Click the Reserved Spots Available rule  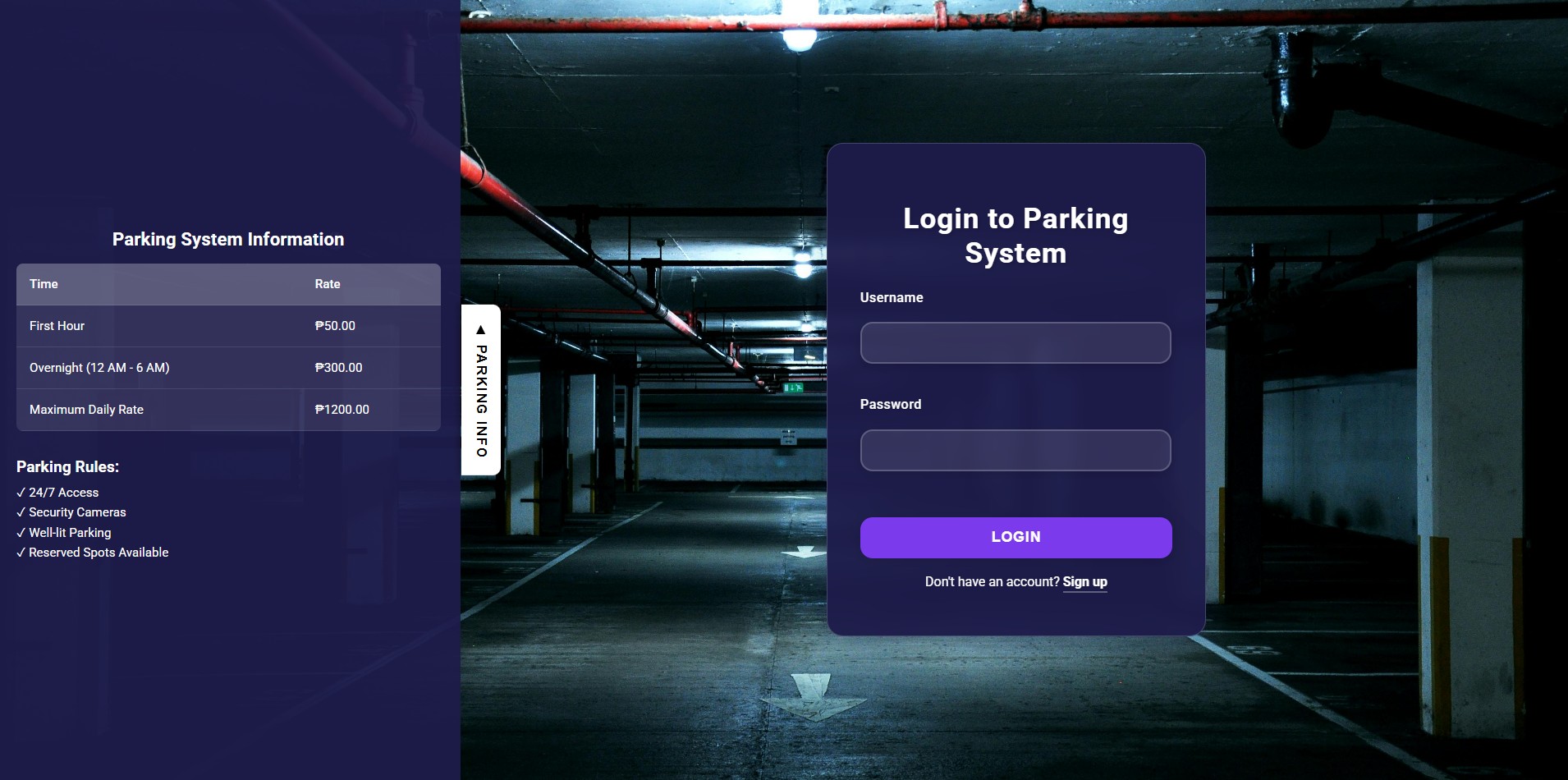pyautogui.click(x=93, y=553)
